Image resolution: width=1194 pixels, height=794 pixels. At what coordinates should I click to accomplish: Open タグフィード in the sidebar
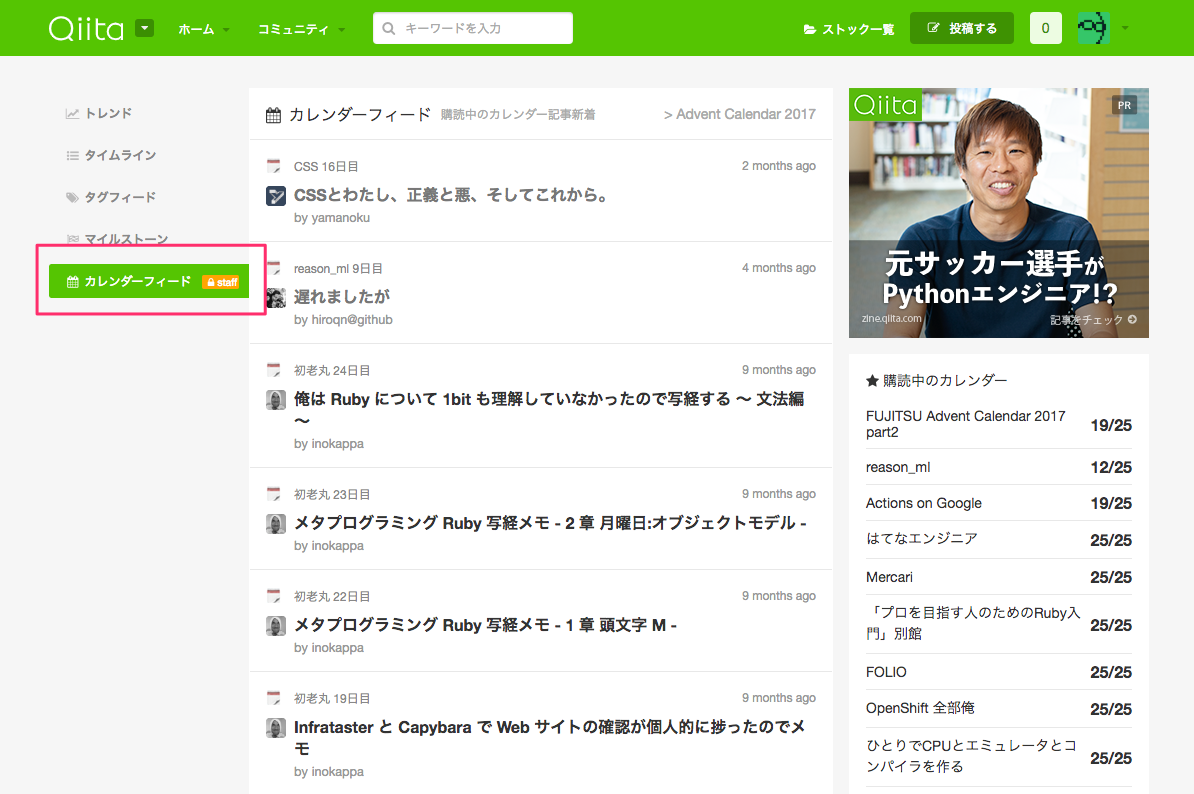[x=119, y=197]
